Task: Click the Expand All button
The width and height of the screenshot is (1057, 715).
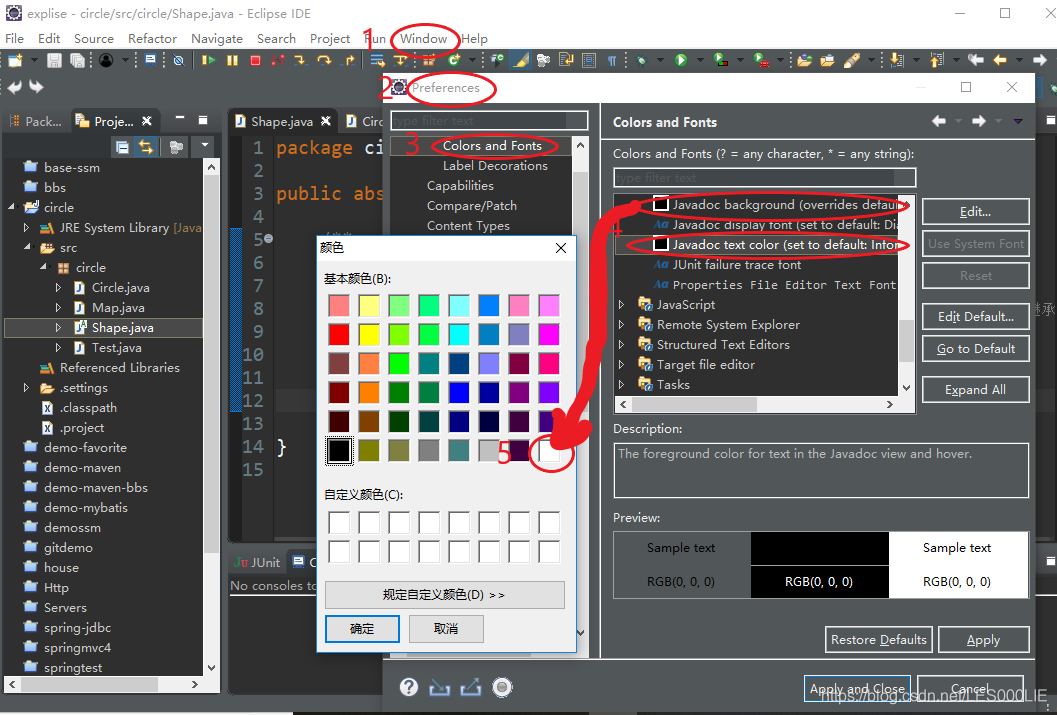Action: click(x=975, y=390)
